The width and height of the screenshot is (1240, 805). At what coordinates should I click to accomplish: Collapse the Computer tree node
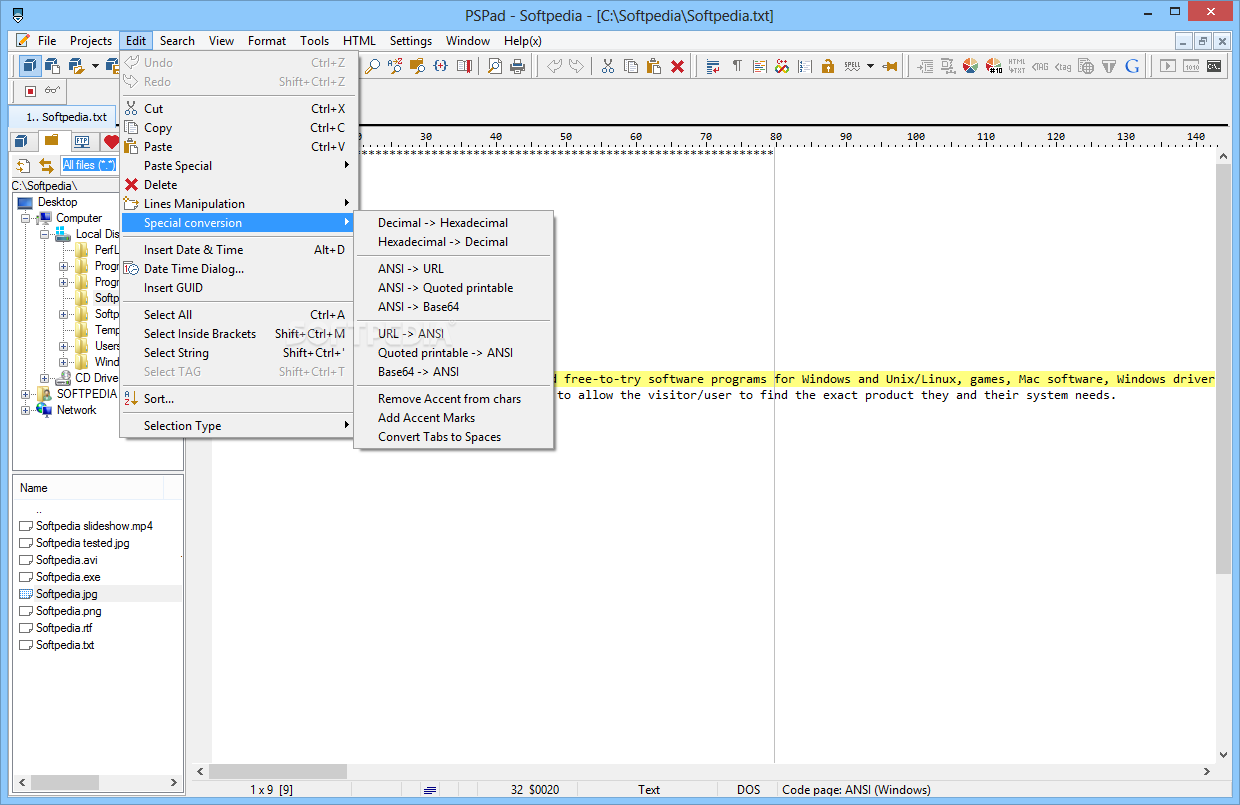26,218
